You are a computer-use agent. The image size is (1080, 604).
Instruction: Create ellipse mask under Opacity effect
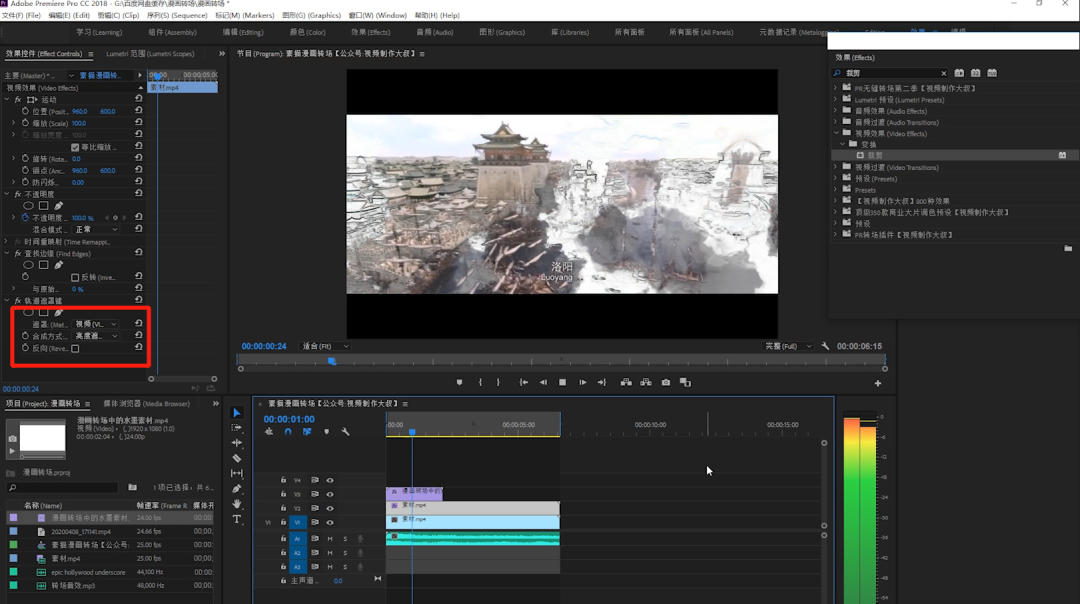click(x=28, y=206)
